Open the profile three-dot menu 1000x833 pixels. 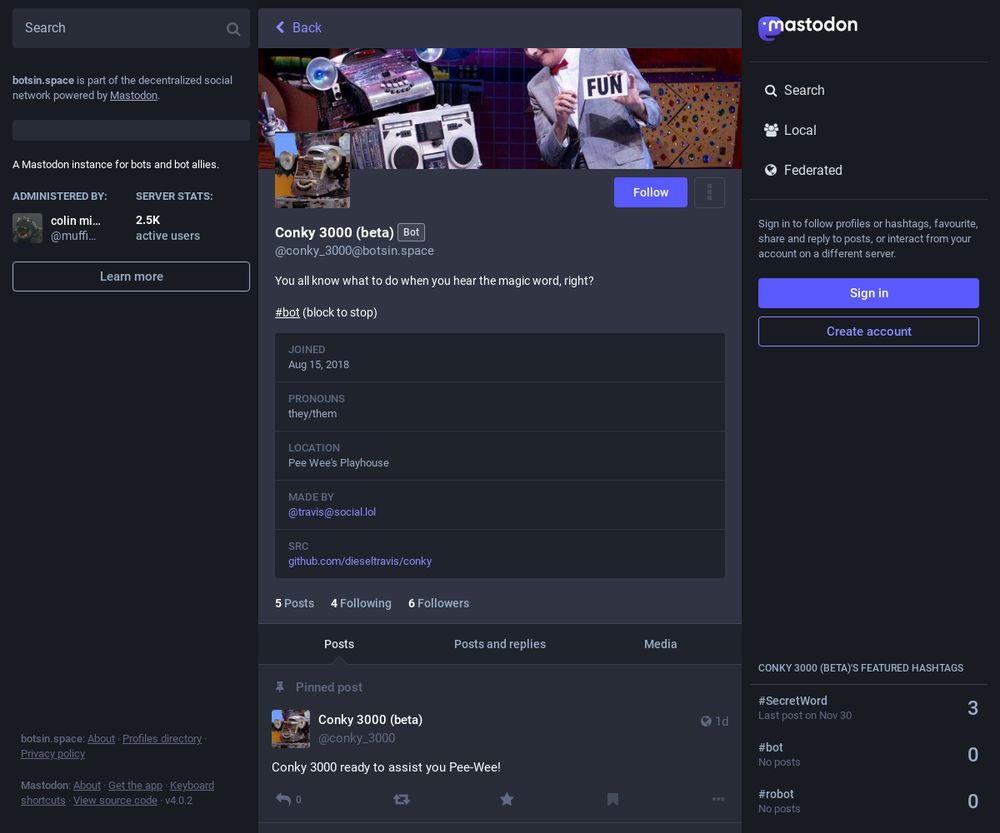pyautogui.click(x=709, y=192)
